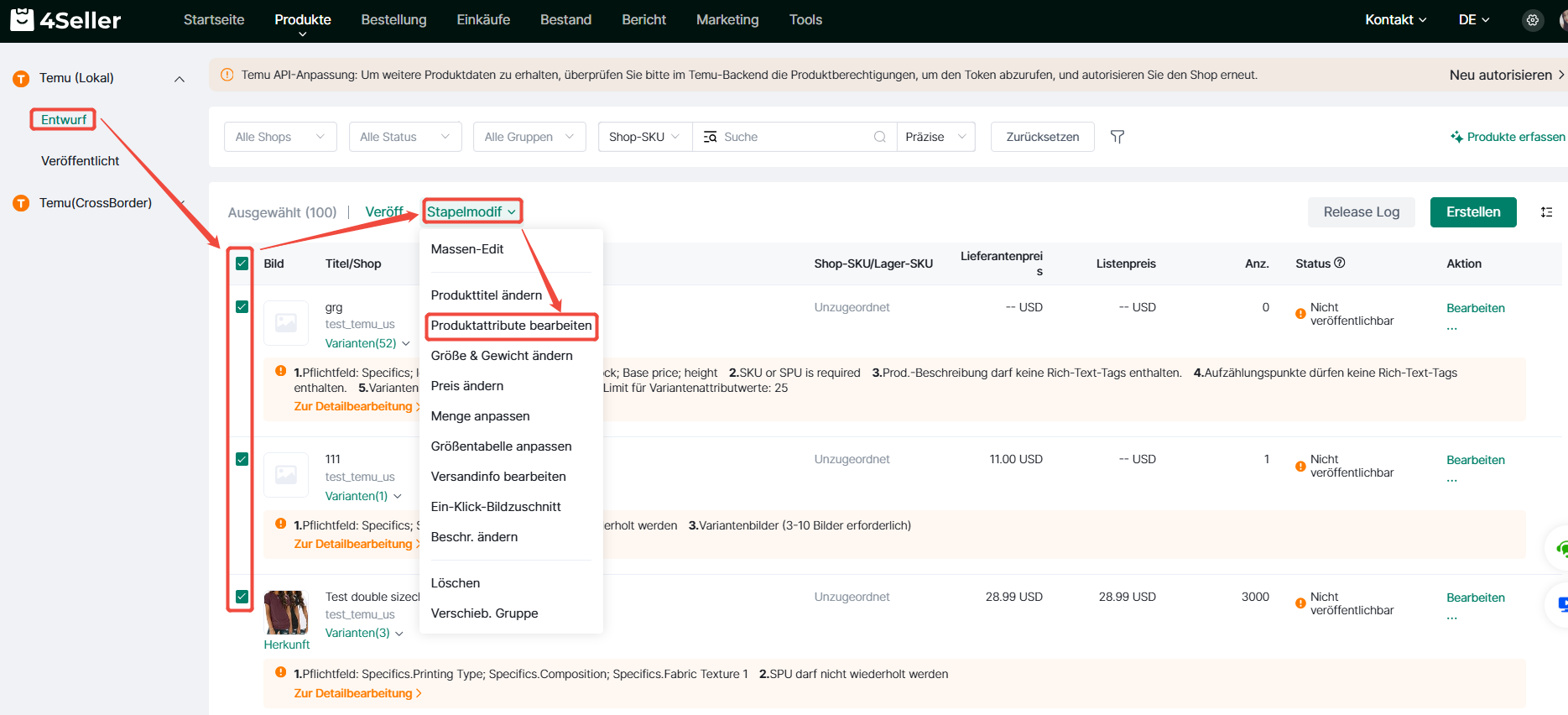This screenshot has width=1568, height=715.
Task: Click status warning icon for grg row
Action: point(1300,314)
